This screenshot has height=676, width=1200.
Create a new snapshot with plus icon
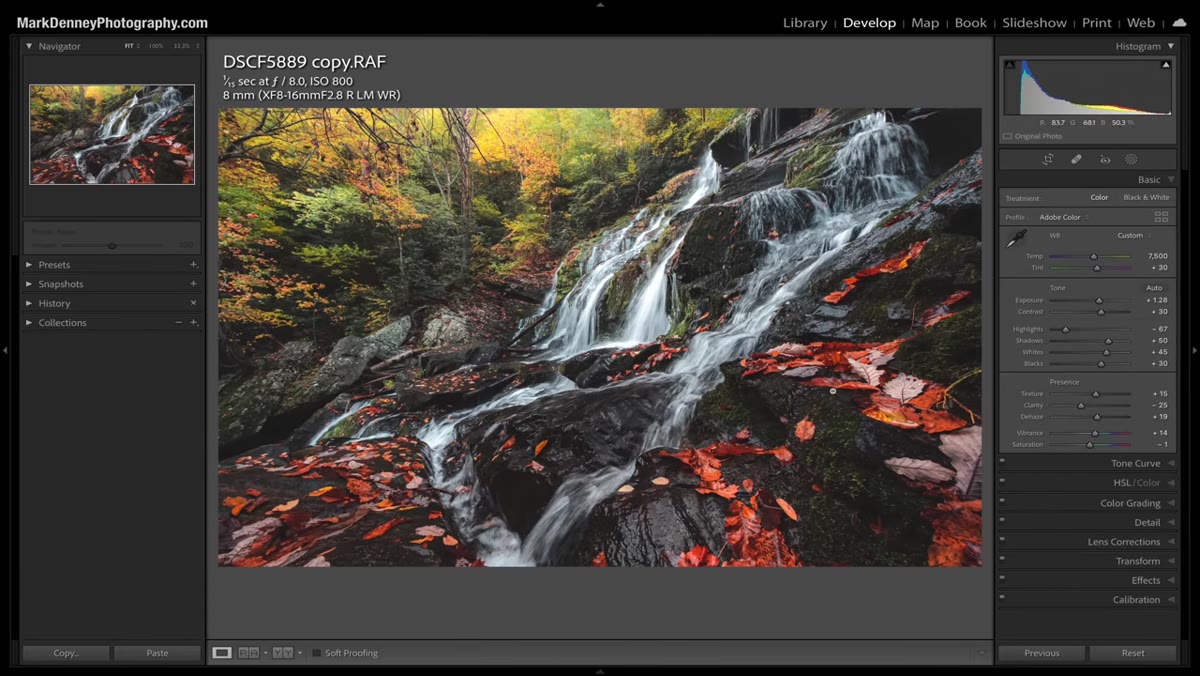193,284
